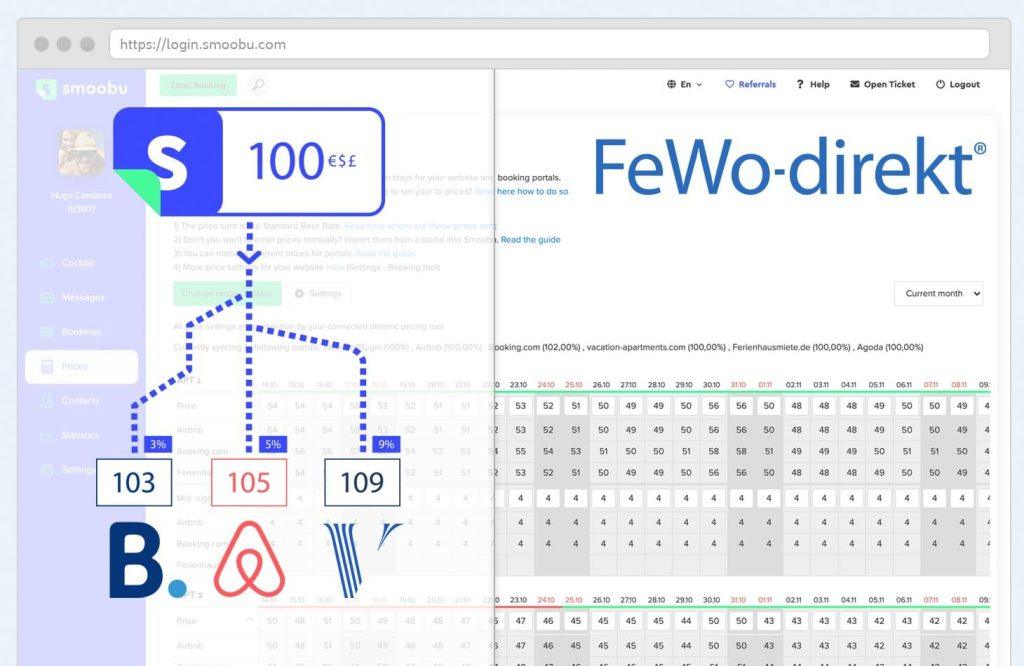Open 'Read the guide' link about importing prices
This screenshot has height=666, width=1024.
coord(530,240)
